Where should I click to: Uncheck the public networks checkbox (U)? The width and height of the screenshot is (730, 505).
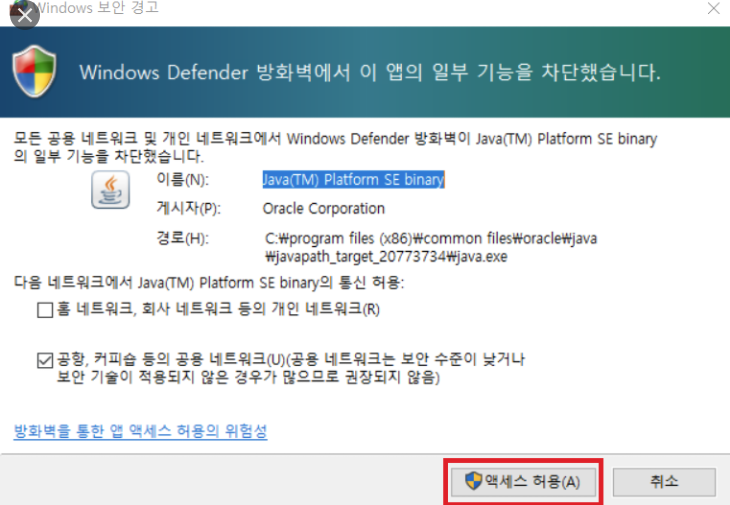coord(45,360)
